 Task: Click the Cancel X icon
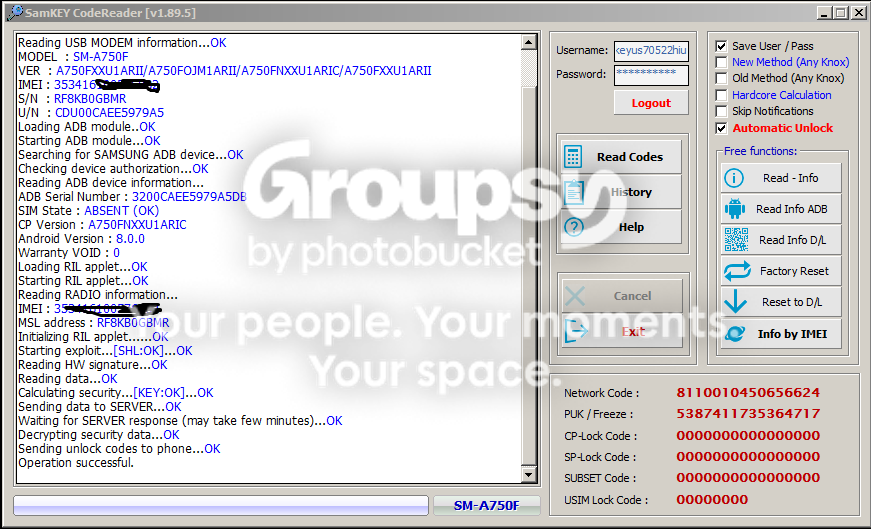coord(575,296)
